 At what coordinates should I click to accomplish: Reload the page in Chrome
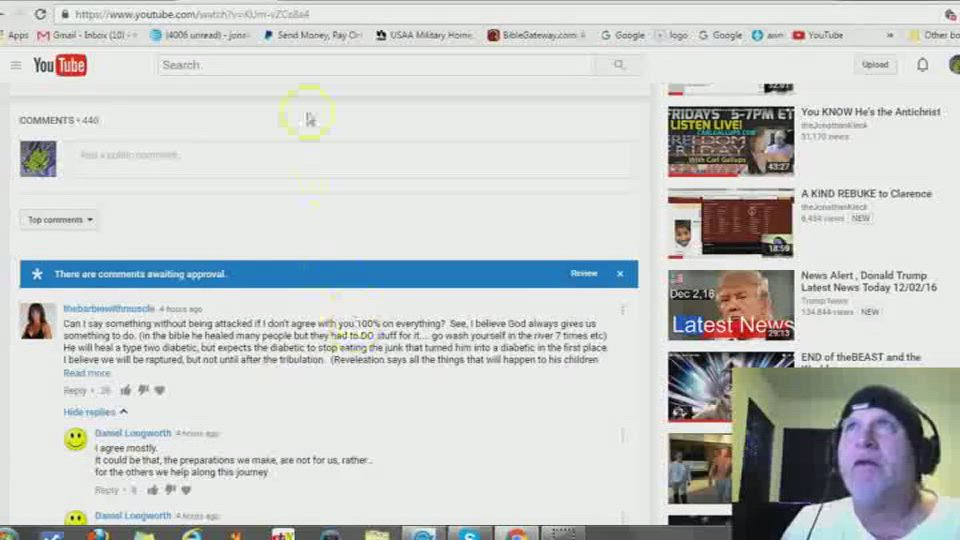click(x=40, y=14)
